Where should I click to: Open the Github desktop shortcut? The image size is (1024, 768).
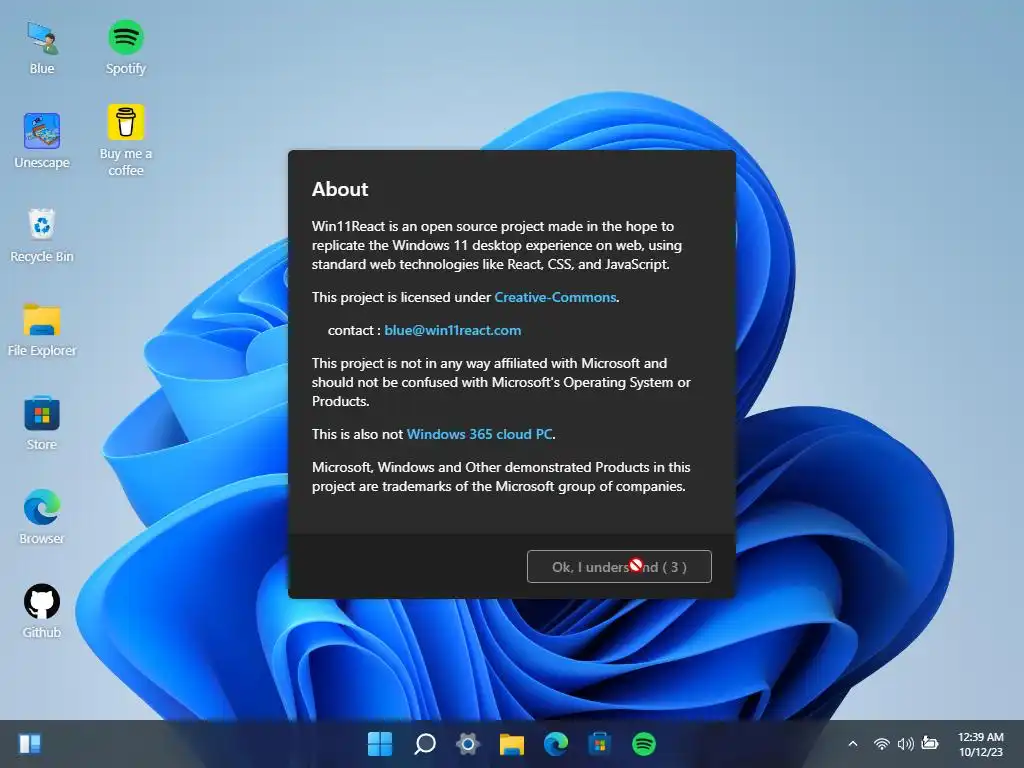(42, 611)
